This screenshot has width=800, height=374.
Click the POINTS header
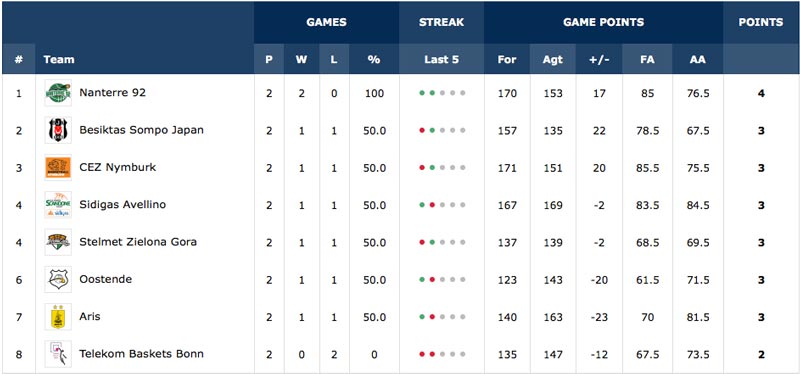761,22
